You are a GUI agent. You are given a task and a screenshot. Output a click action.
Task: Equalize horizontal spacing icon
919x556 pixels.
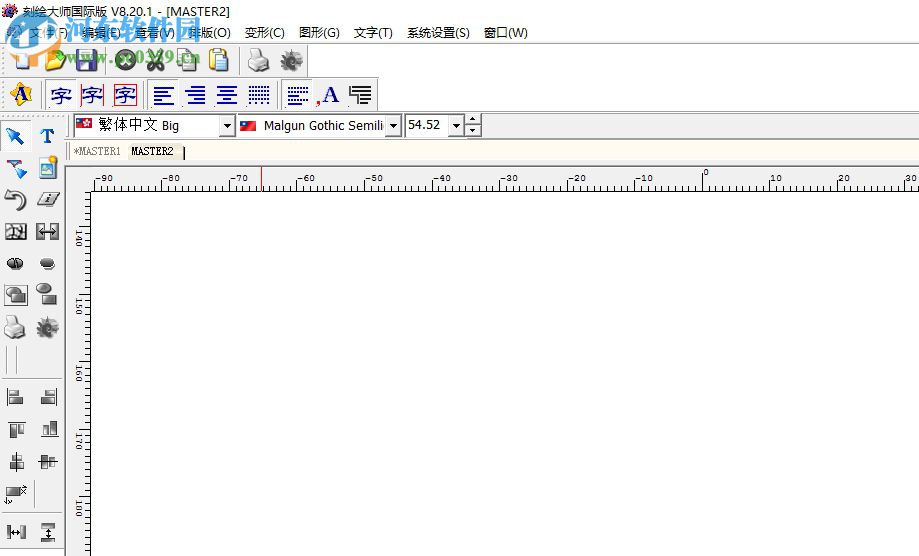tap(16, 532)
